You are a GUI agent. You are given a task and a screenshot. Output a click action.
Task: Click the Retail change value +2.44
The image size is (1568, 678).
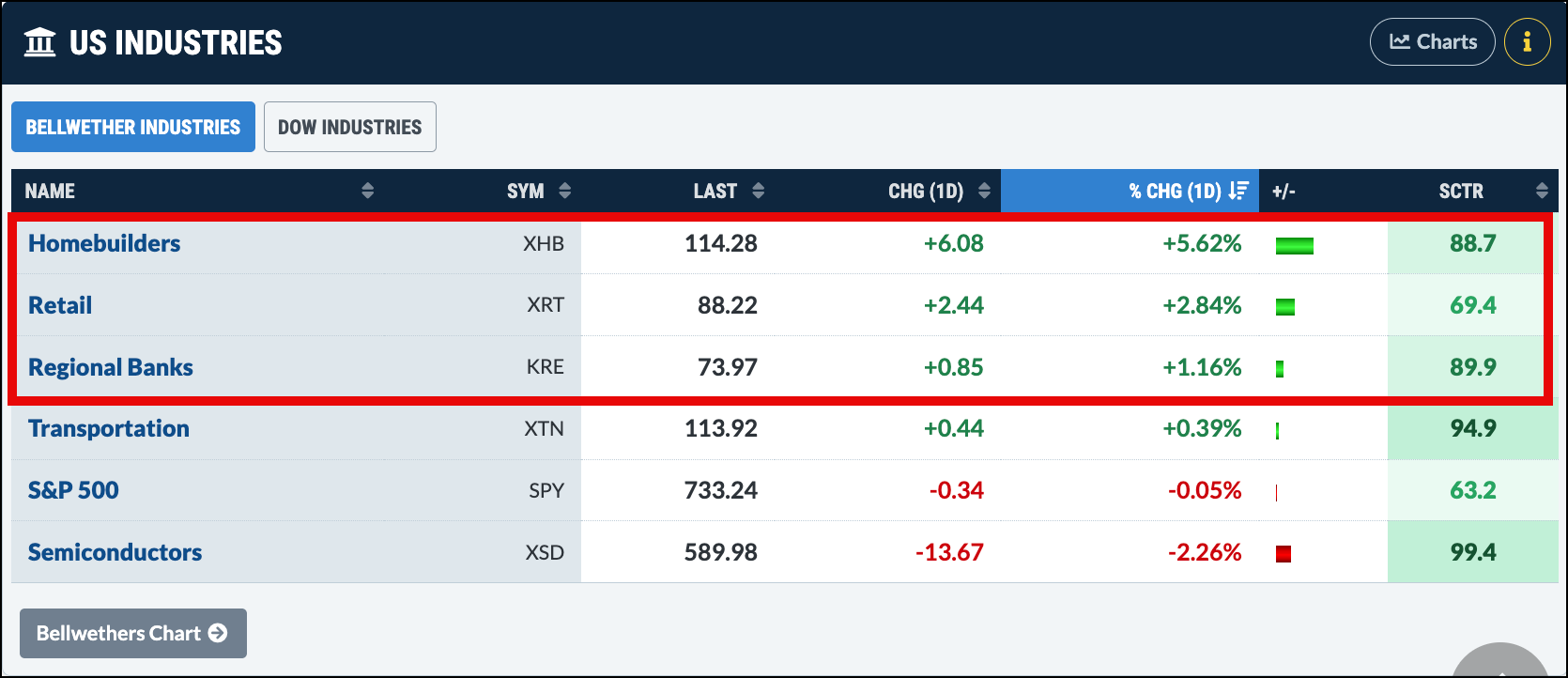point(954,305)
